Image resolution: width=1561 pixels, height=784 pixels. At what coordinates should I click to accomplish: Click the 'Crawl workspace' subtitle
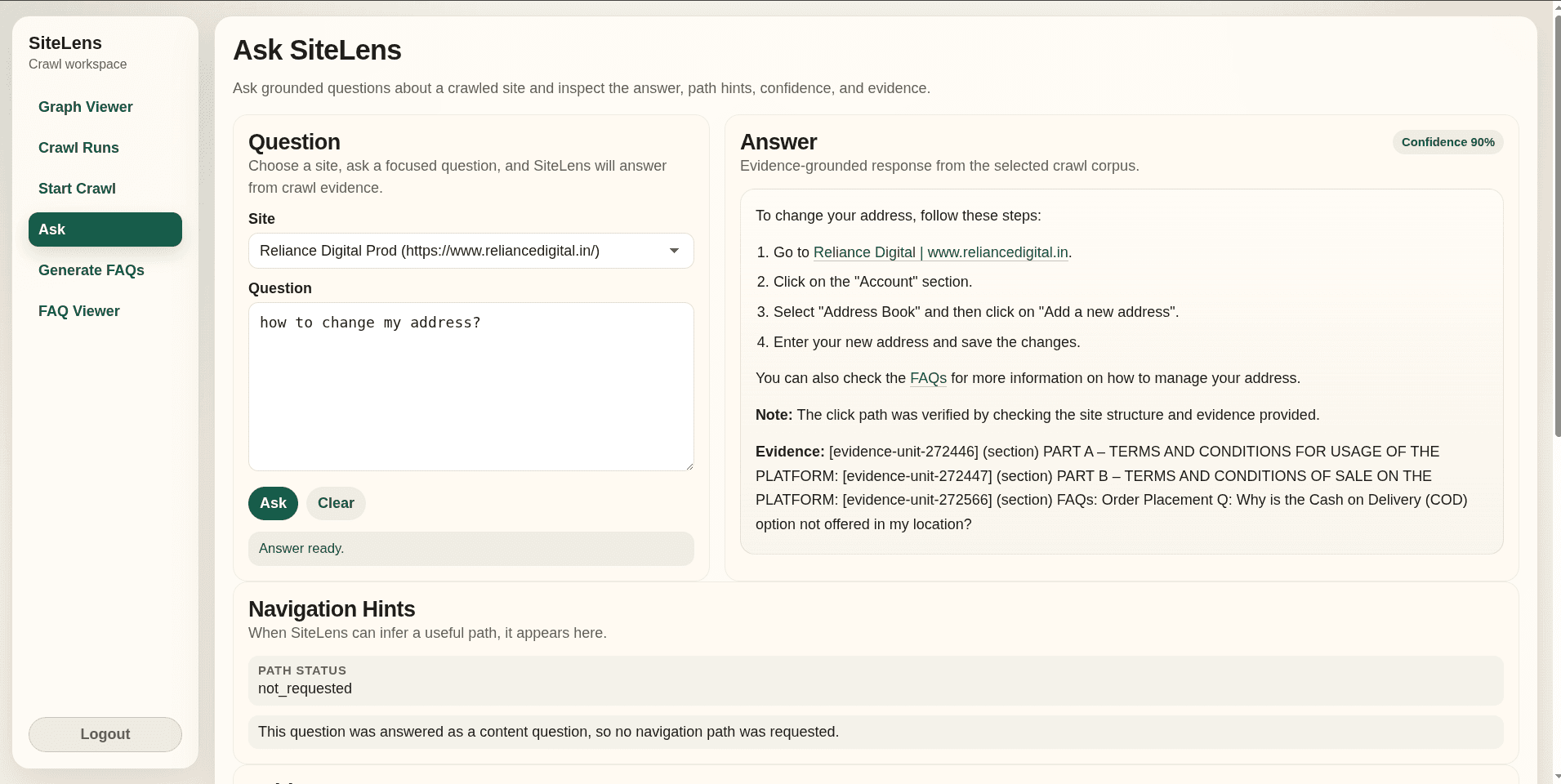pyautogui.click(x=78, y=65)
